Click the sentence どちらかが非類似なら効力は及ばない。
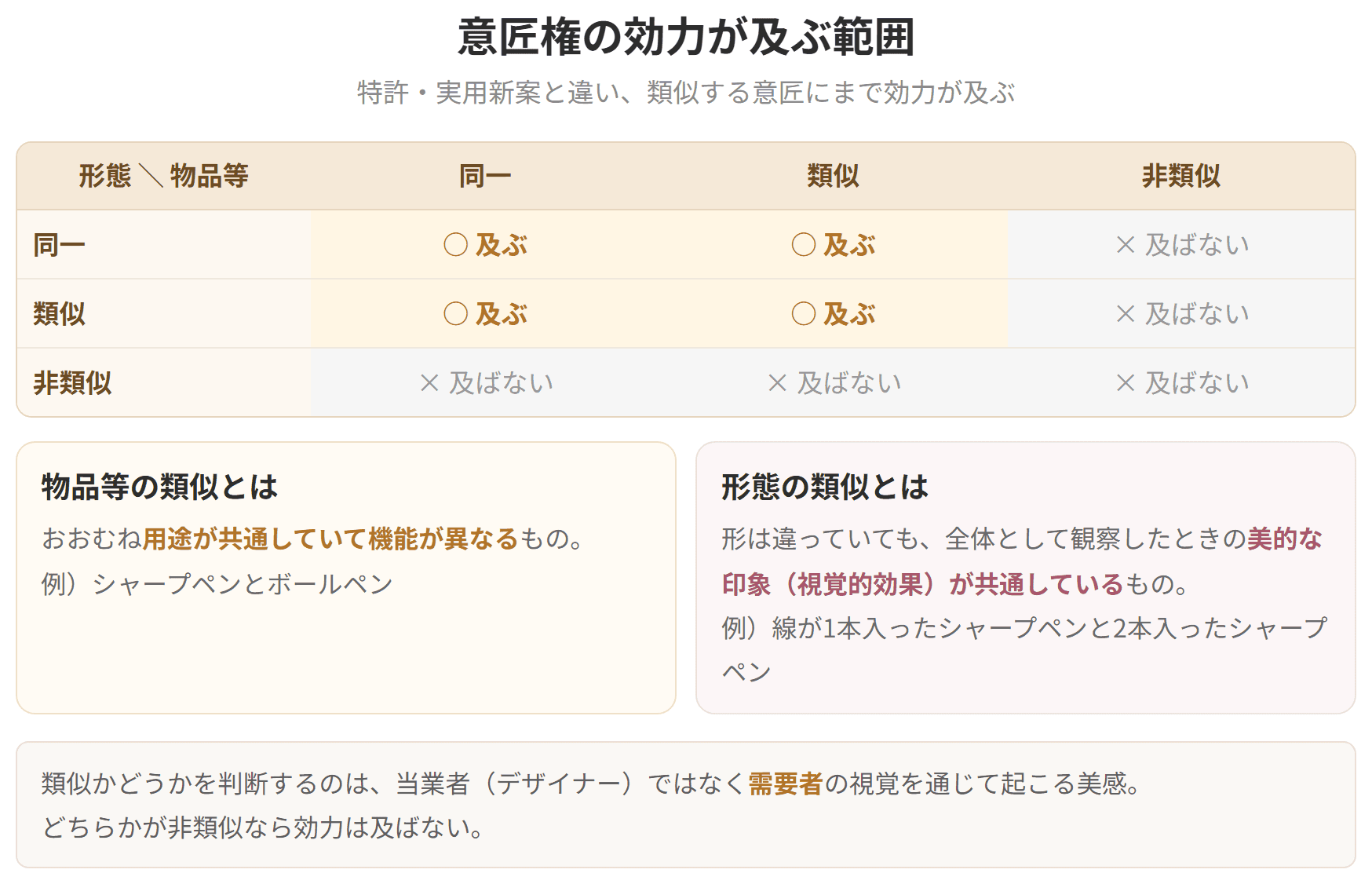 point(264,827)
